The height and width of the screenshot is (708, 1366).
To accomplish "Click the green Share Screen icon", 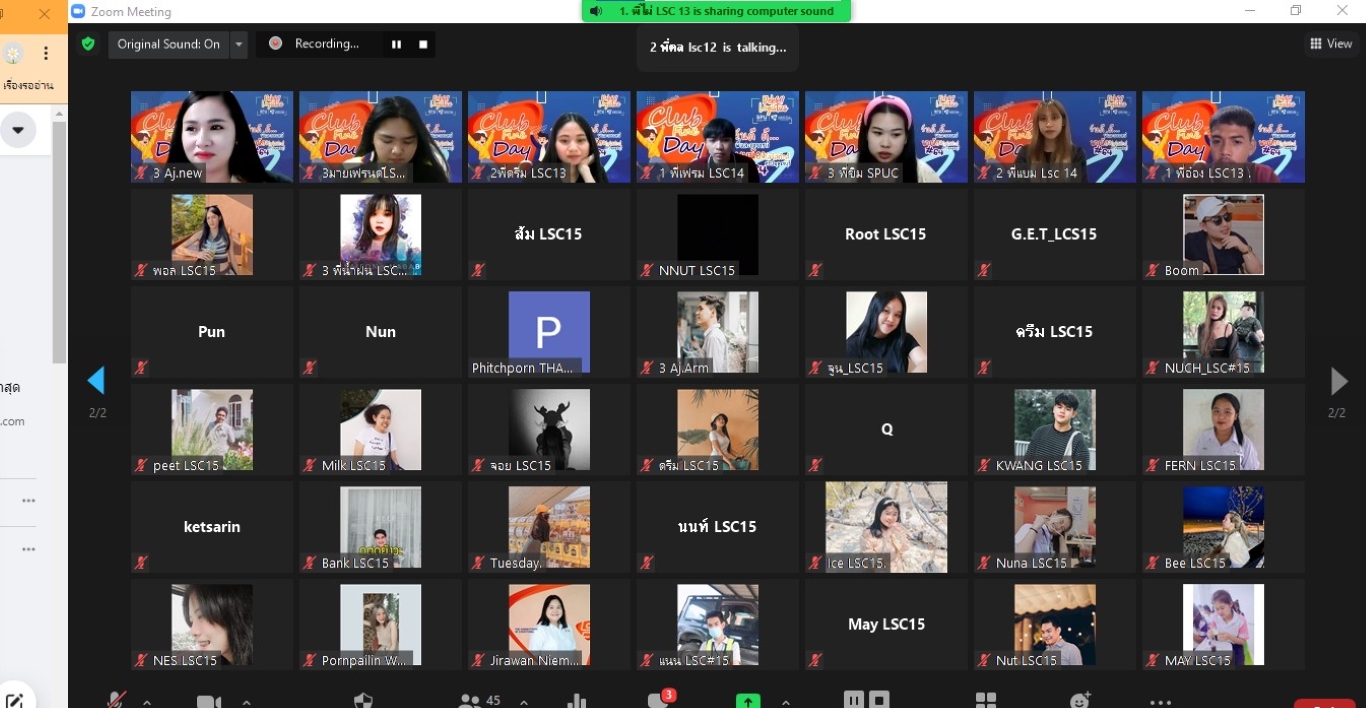I will 748,701.
